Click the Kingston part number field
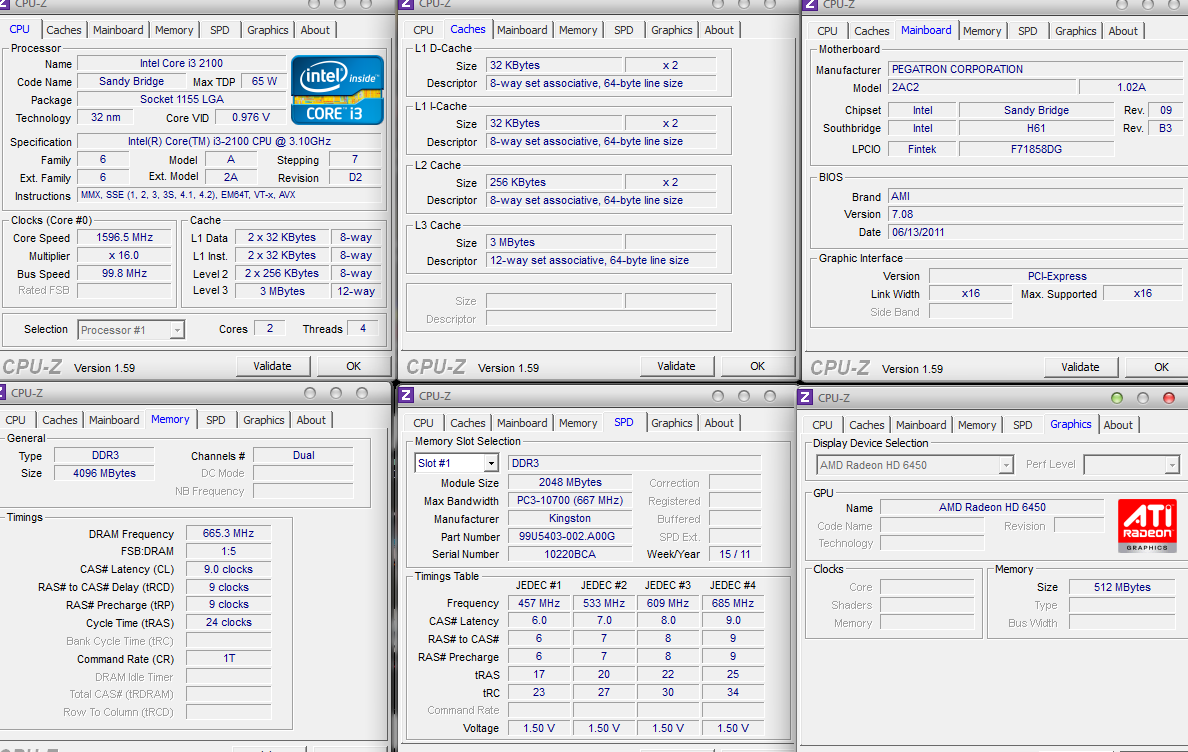This screenshot has height=752, width=1188. [x=569, y=537]
